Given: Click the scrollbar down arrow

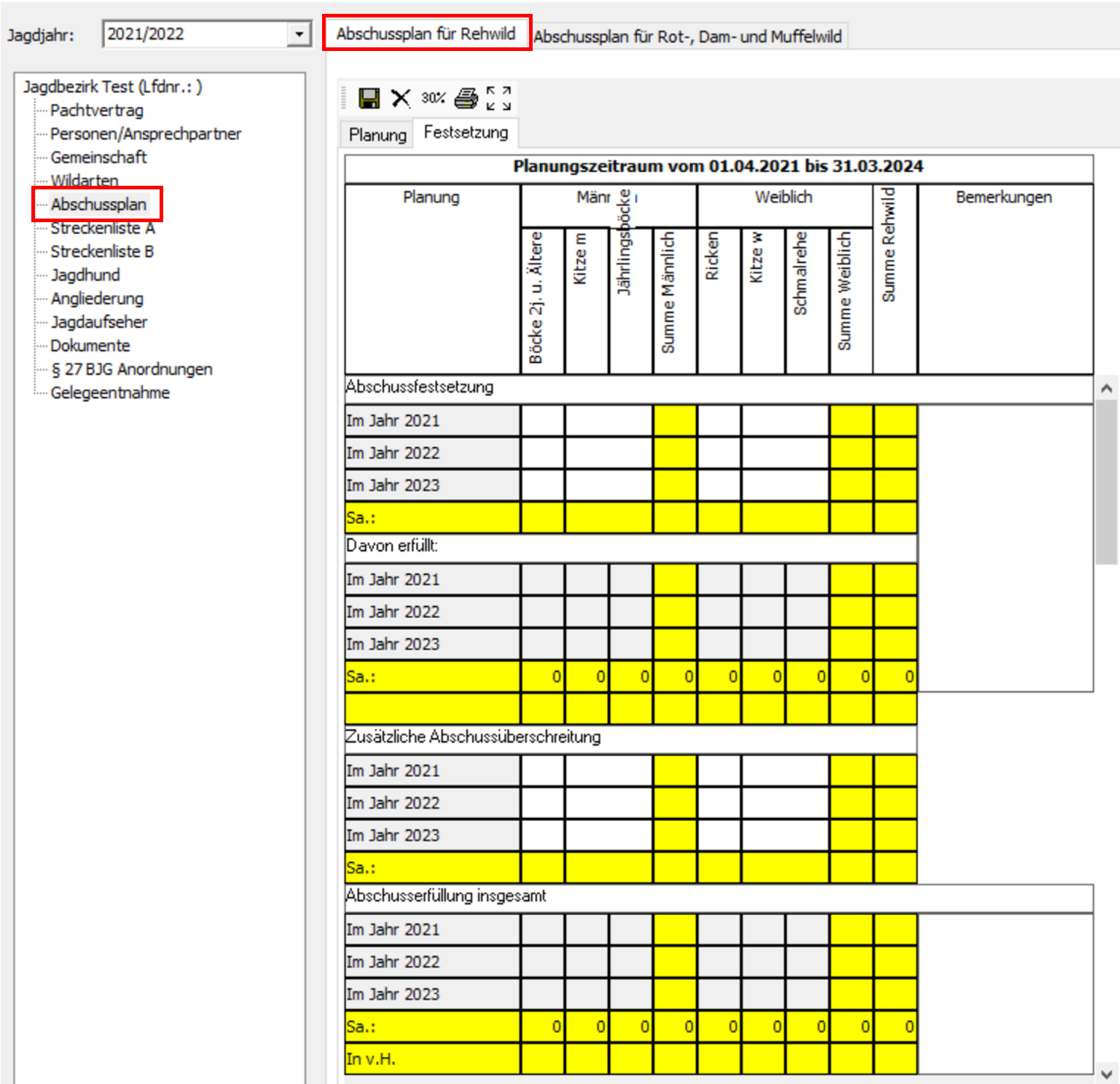Looking at the screenshot, I should pyautogui.click(x=1106, y=1074).
